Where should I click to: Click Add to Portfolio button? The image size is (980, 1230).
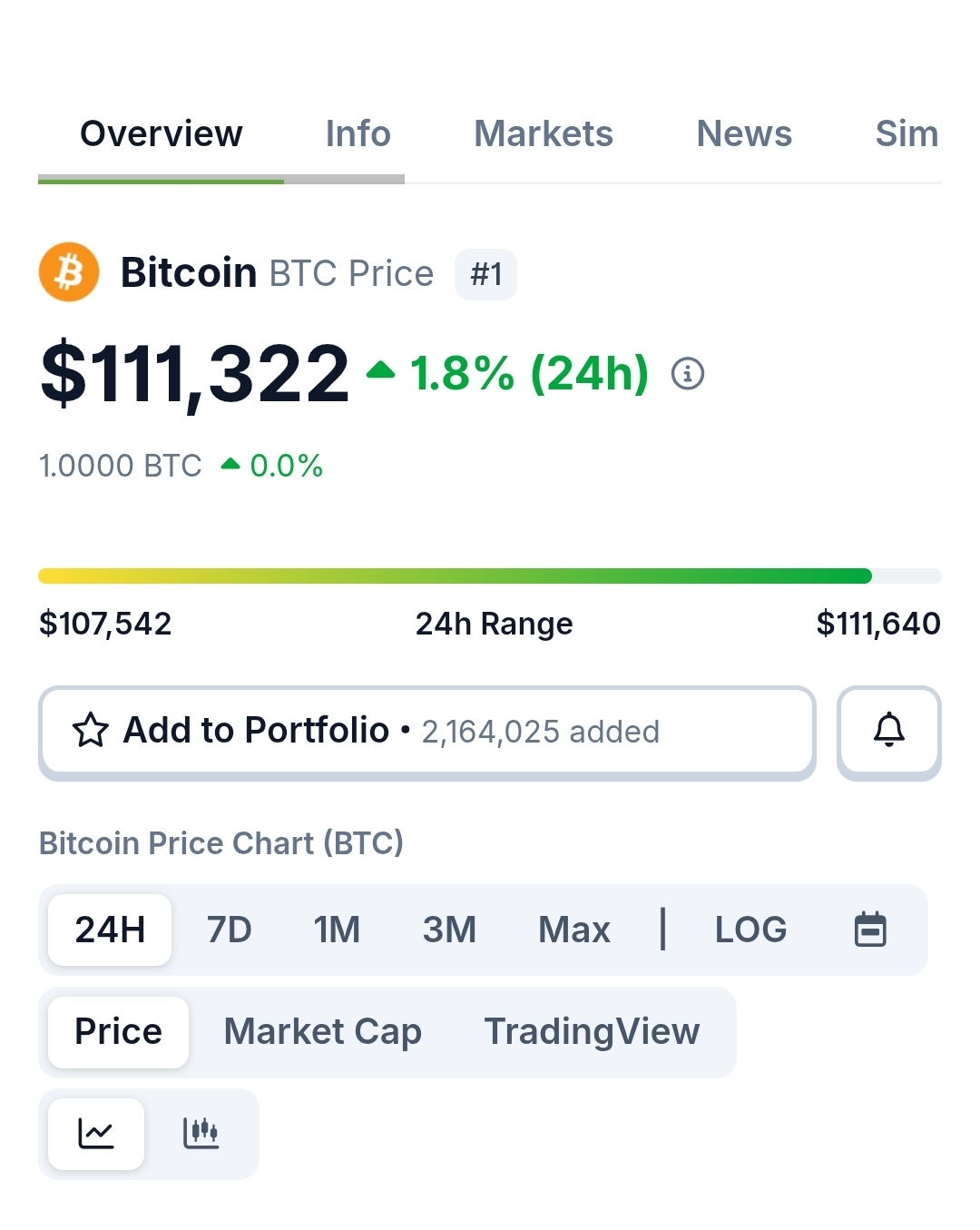click(427, 732)
